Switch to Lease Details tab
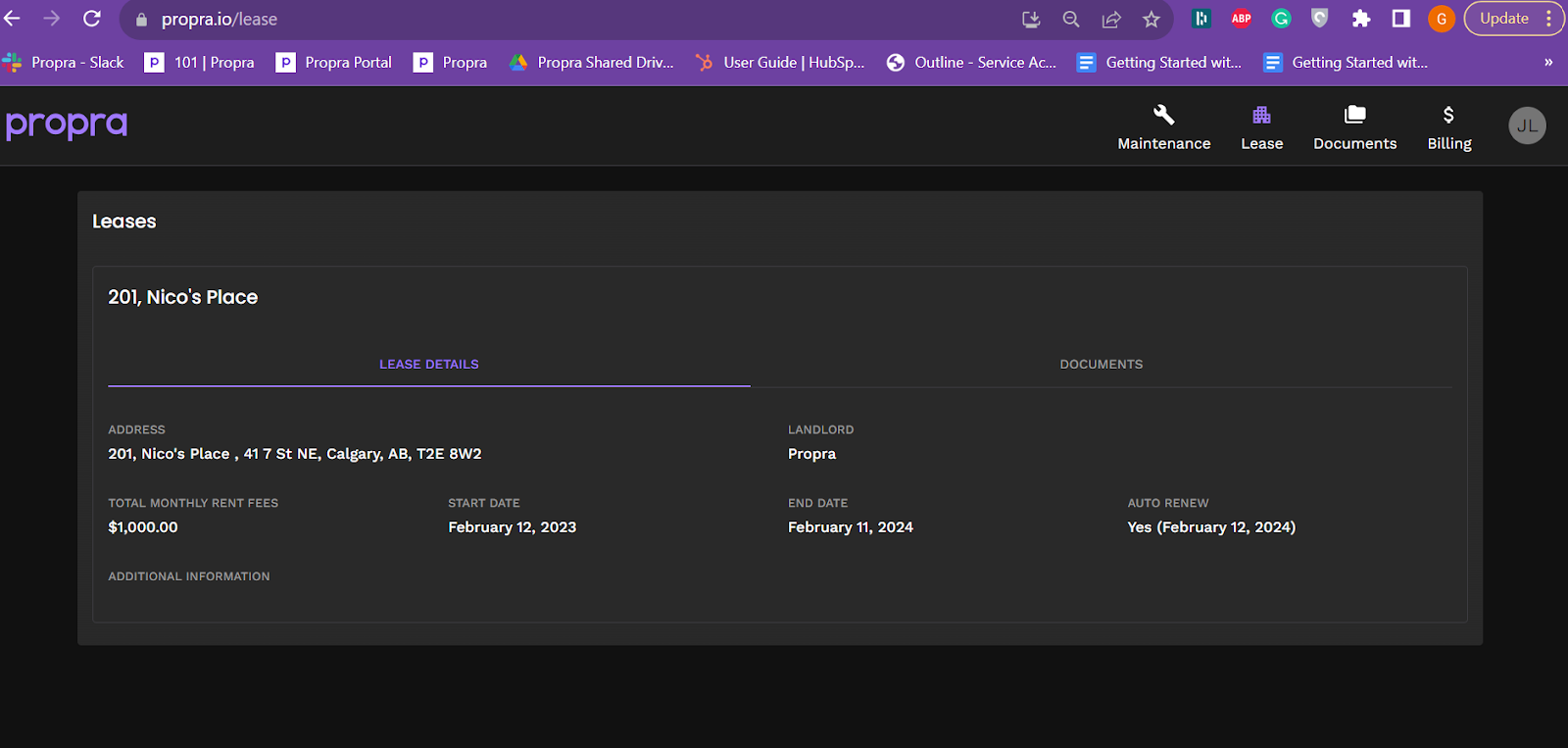This screenshot has width=1568, height=748. tap(429, 364)
